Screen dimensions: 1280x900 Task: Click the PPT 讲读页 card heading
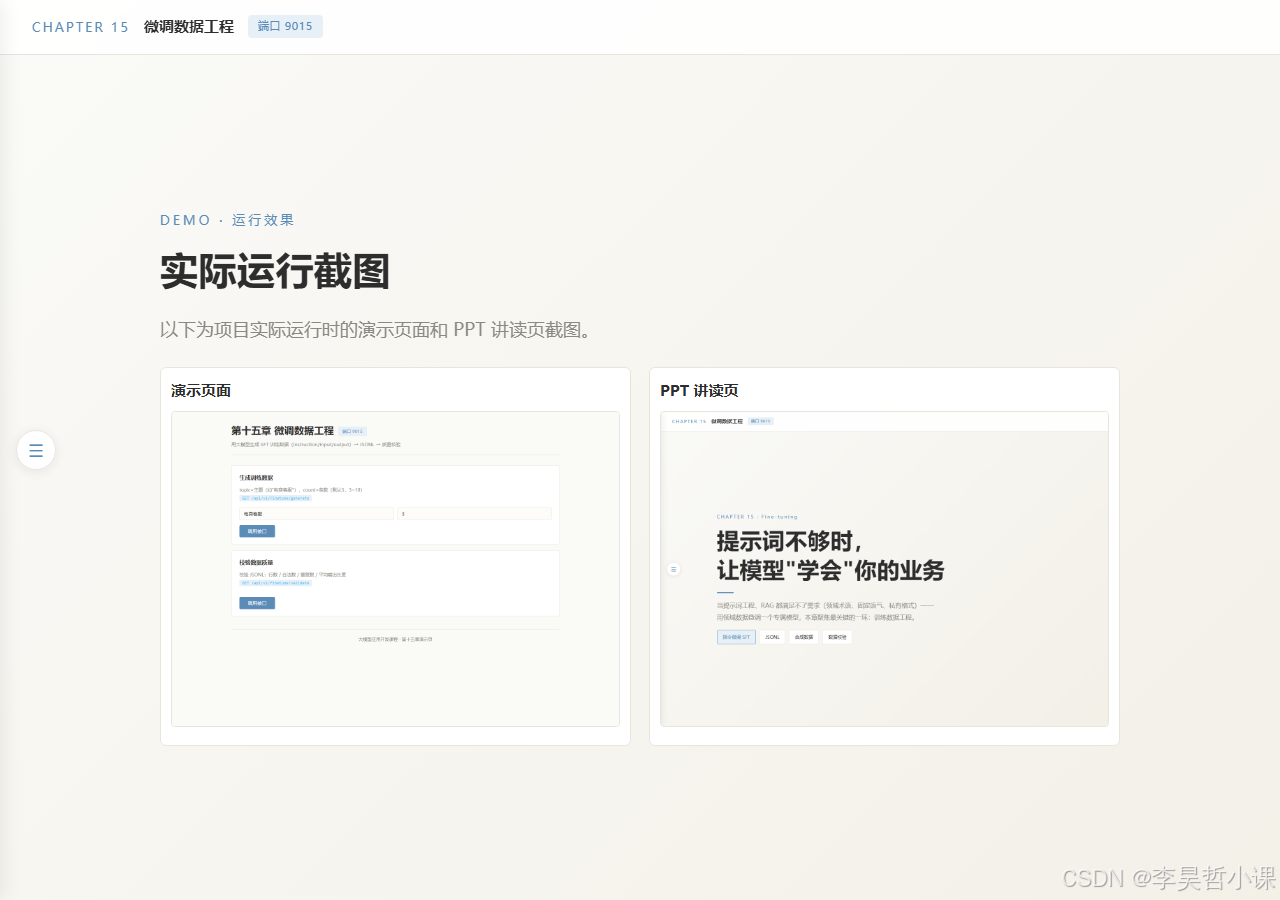(x=699, y=390)
